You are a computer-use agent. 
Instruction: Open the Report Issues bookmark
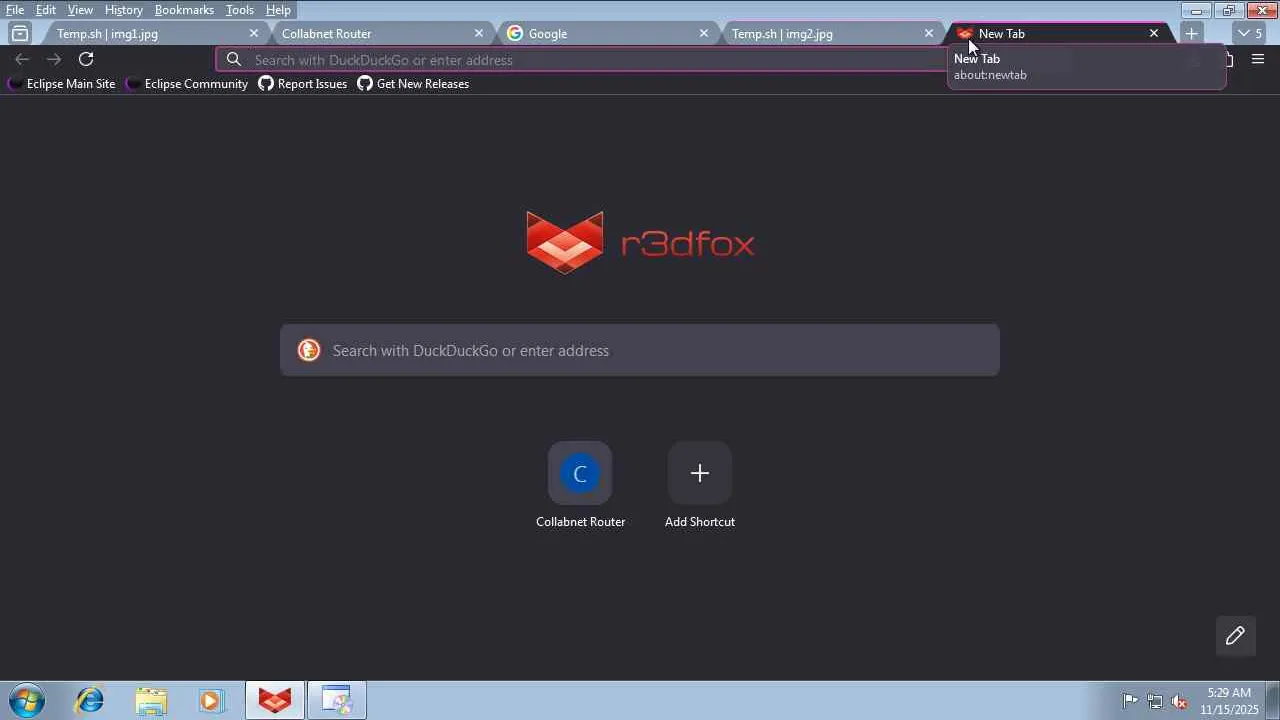tap(303, 84)
